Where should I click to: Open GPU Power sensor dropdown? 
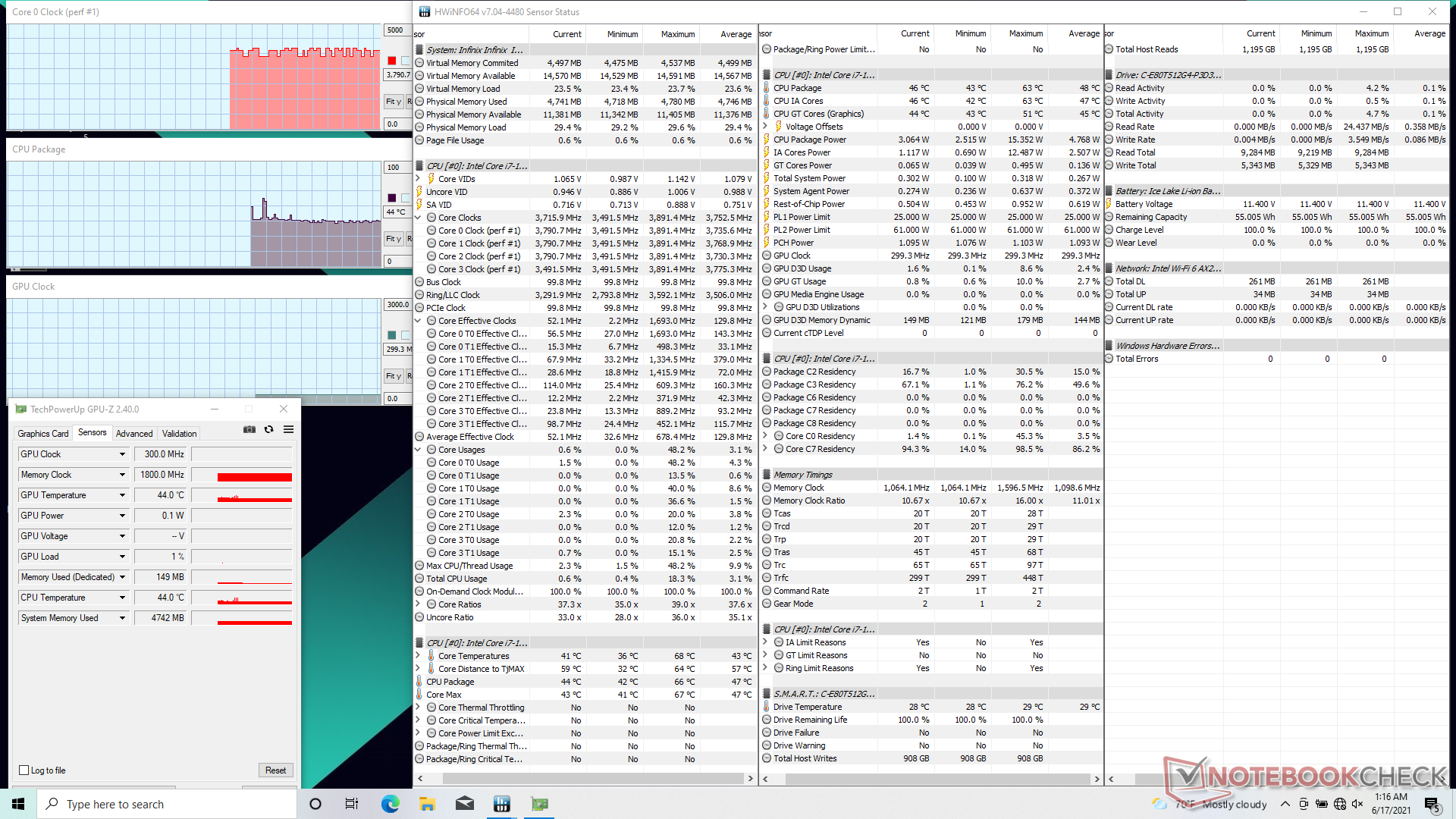(122, 516)
